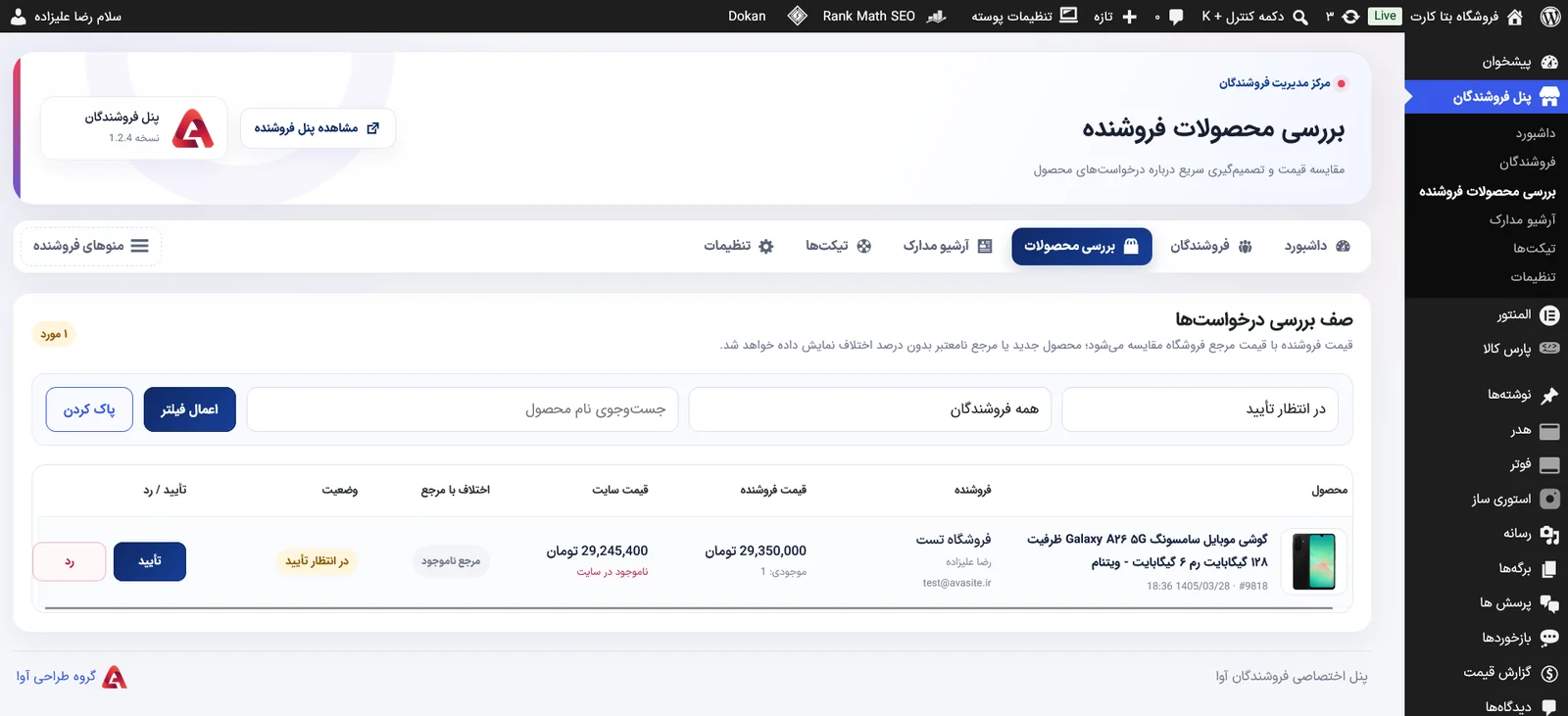Click the home icon for فروشگاه بتا کارت
Image resolution: width=1568 pixels, height=716 pixels.
point(1515,17)
